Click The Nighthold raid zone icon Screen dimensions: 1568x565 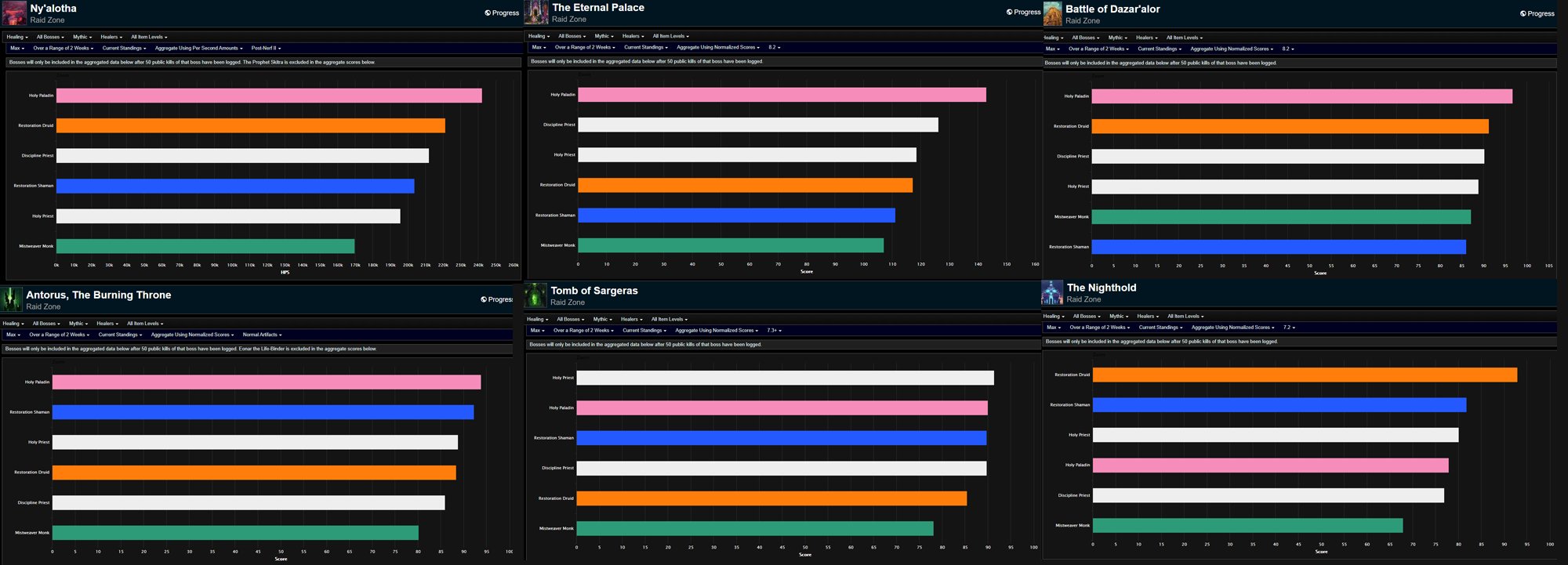(x=1052, y=292)
